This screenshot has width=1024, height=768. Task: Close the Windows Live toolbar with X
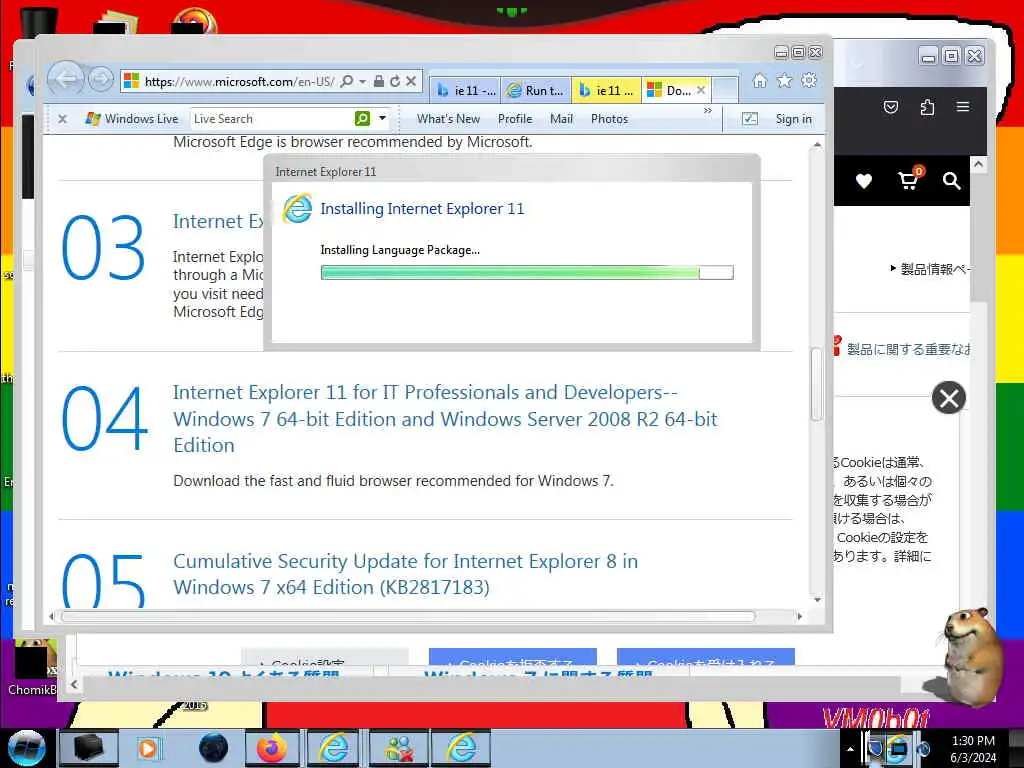pyautogui.click(x=63, y=119)
